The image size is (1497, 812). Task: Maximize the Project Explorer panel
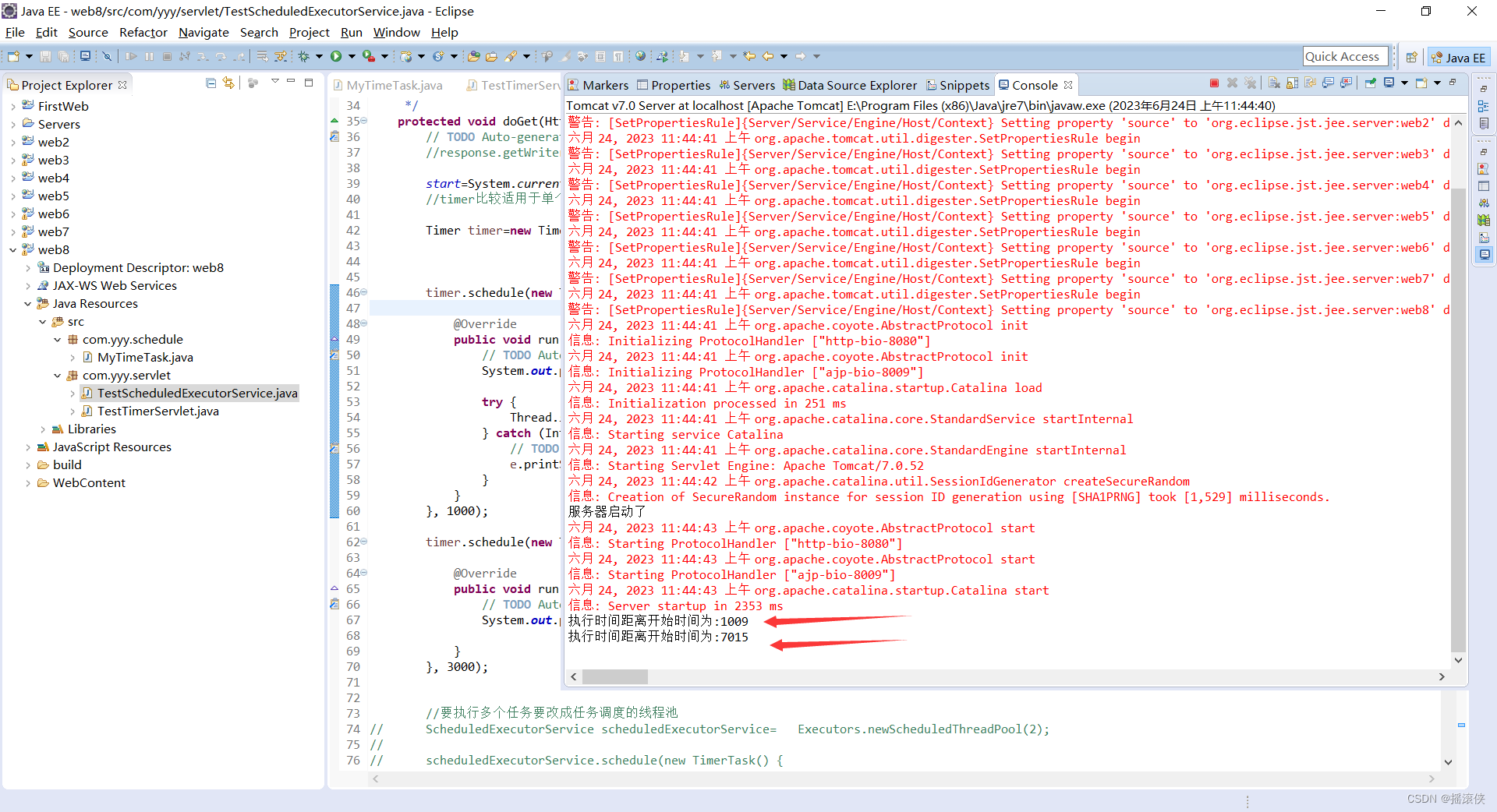pyautogui.click(x=309, y=82)
